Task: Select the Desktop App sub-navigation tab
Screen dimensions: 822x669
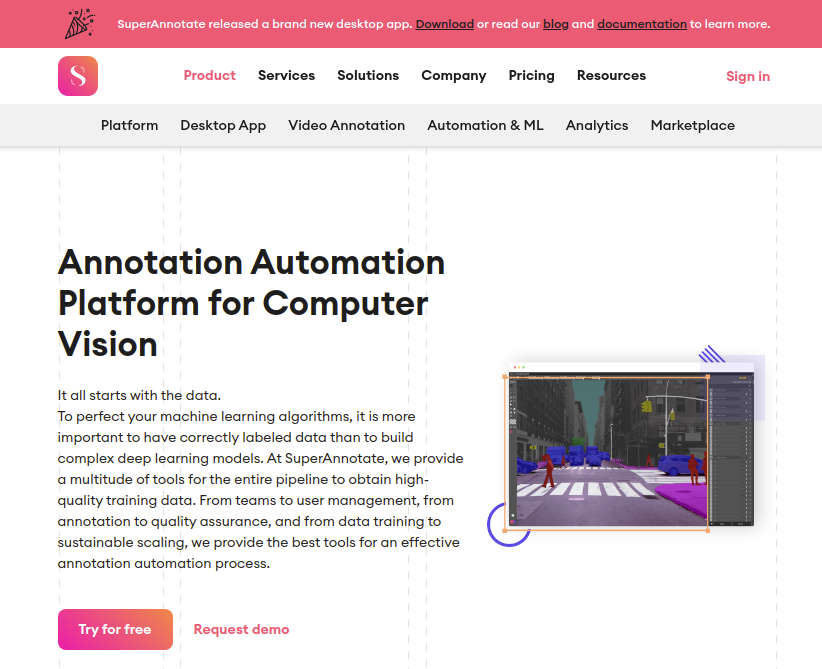Action: click(223, 125)
